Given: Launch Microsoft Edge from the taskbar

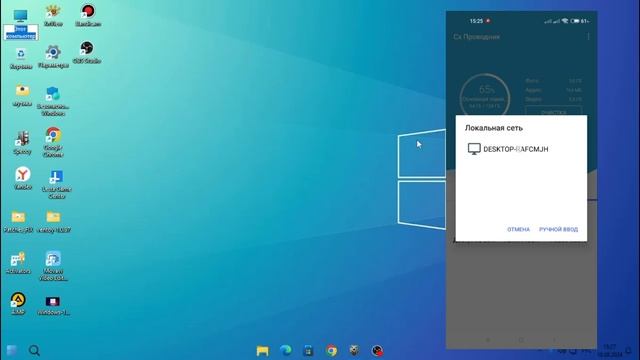Looking at the screenshot, I should [x=286, y=350].
